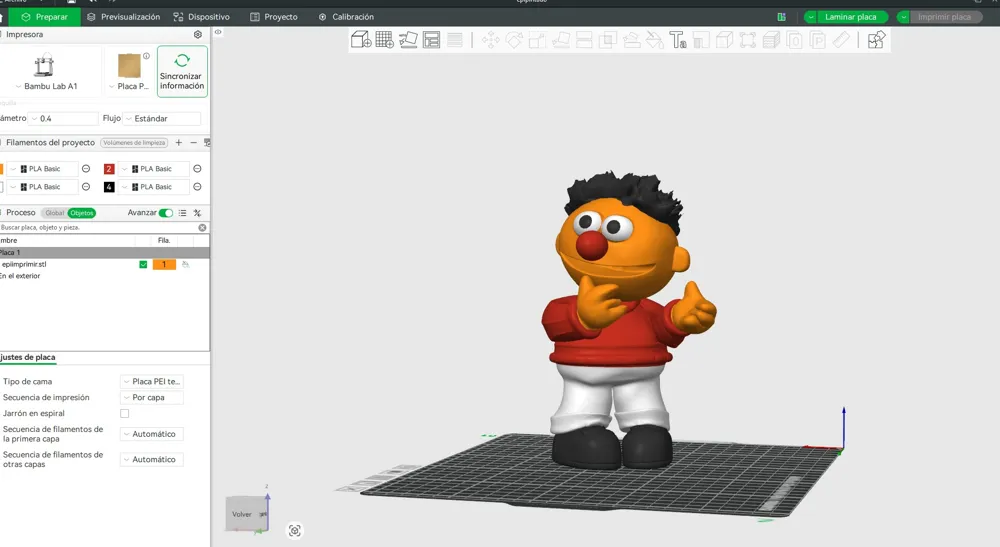
Task: Click the compare presets icon beside Avanzar
Action: pyautogui.click(x=197, y=213)
